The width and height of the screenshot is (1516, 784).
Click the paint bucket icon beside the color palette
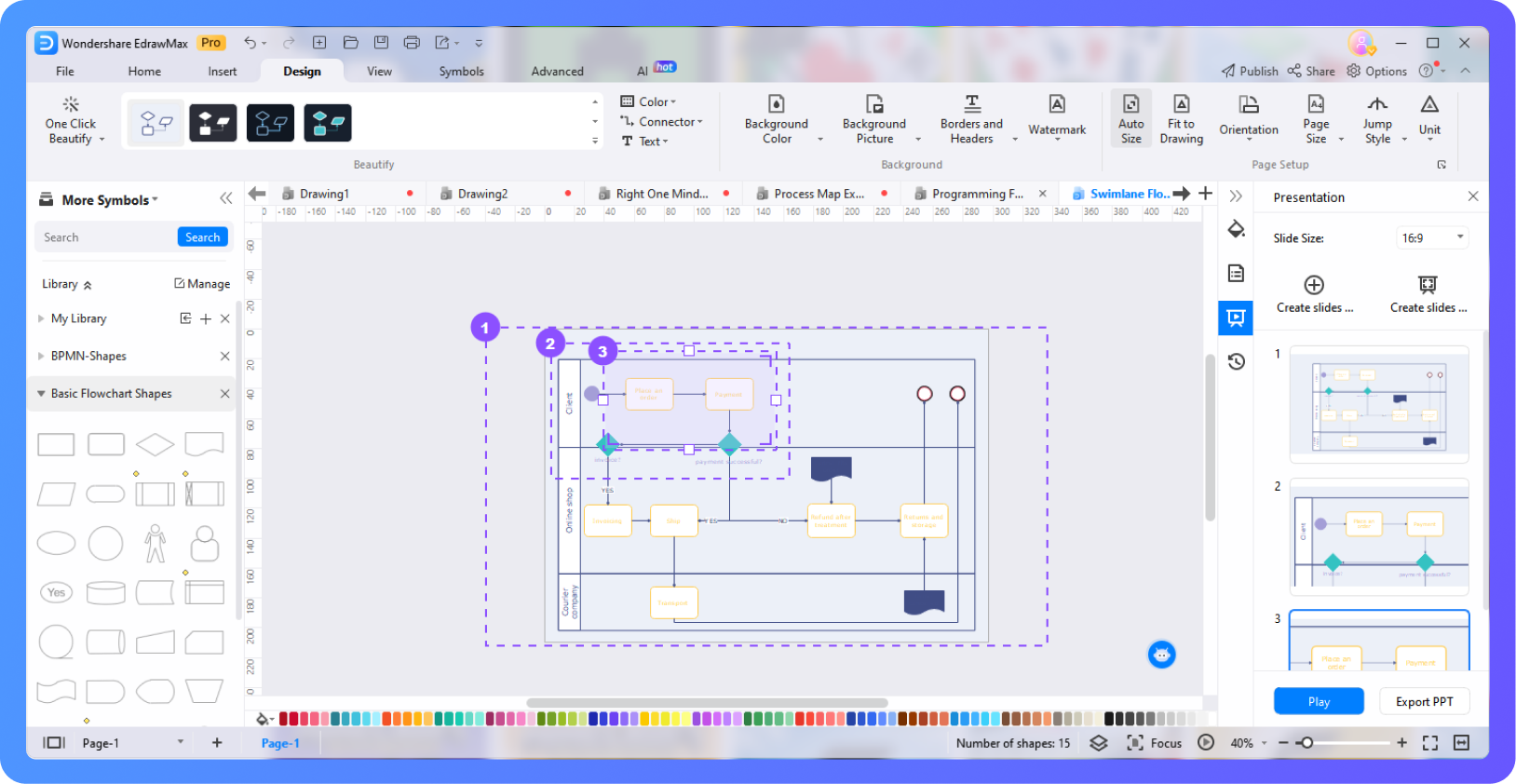tap(264, 719)
